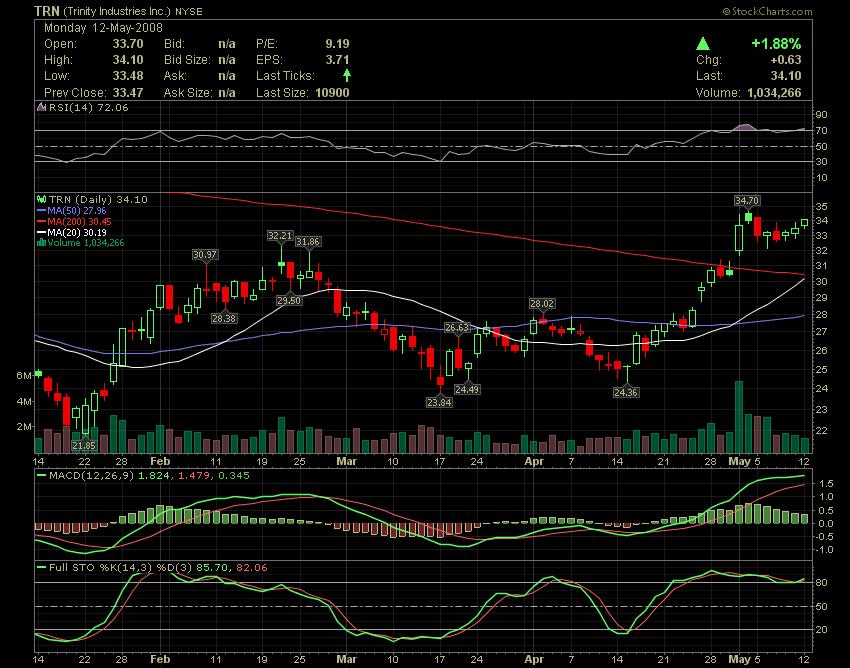Click the 28.02 price marker
The height and width of the screenshot is (668, 850).
click(x=542, y=304)
